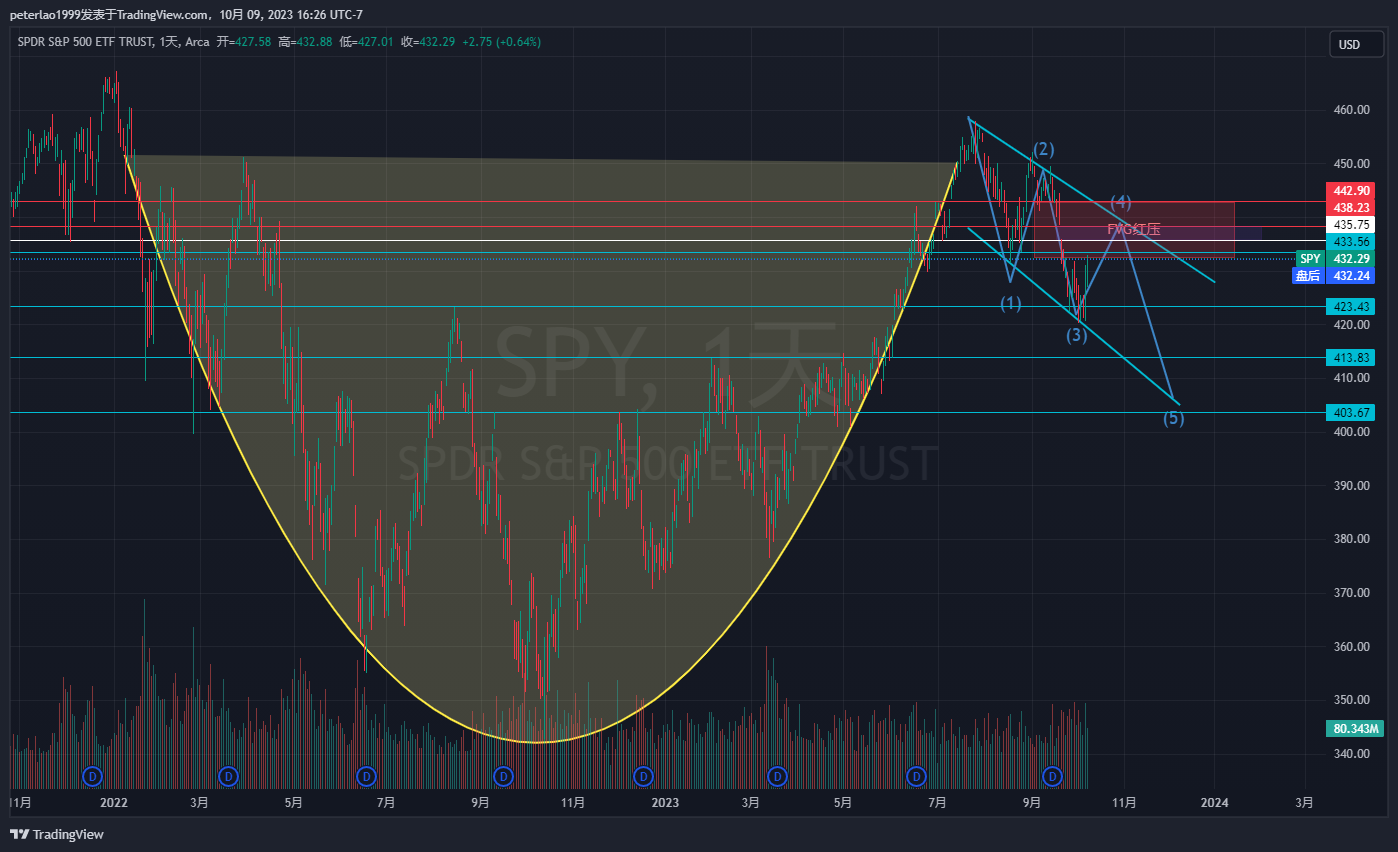This screenshot has width=1398, height=852.
Task: Click the D dividend marker before 7月 2022
Action: click(366, 776)
